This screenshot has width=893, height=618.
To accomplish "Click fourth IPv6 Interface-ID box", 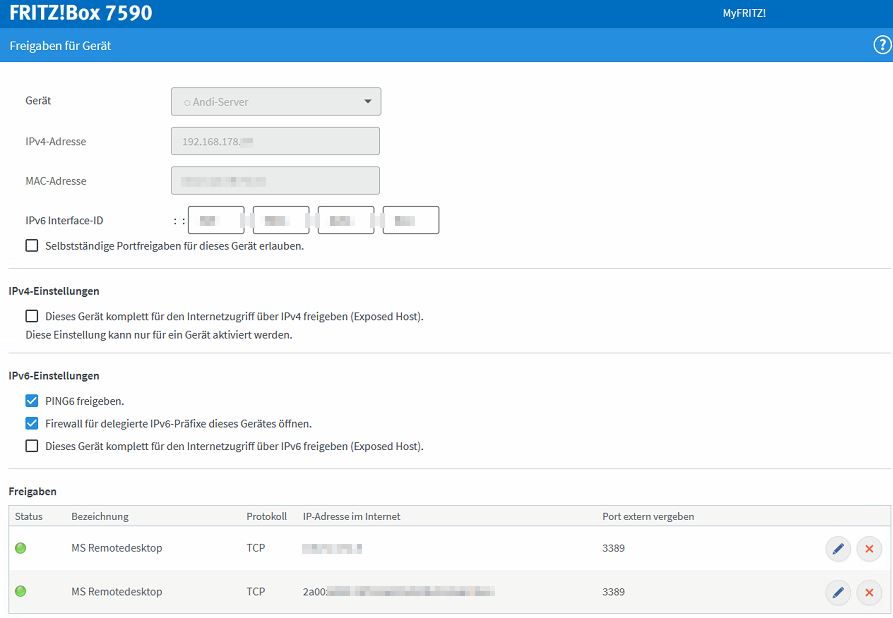I will (x=411, y=220).
